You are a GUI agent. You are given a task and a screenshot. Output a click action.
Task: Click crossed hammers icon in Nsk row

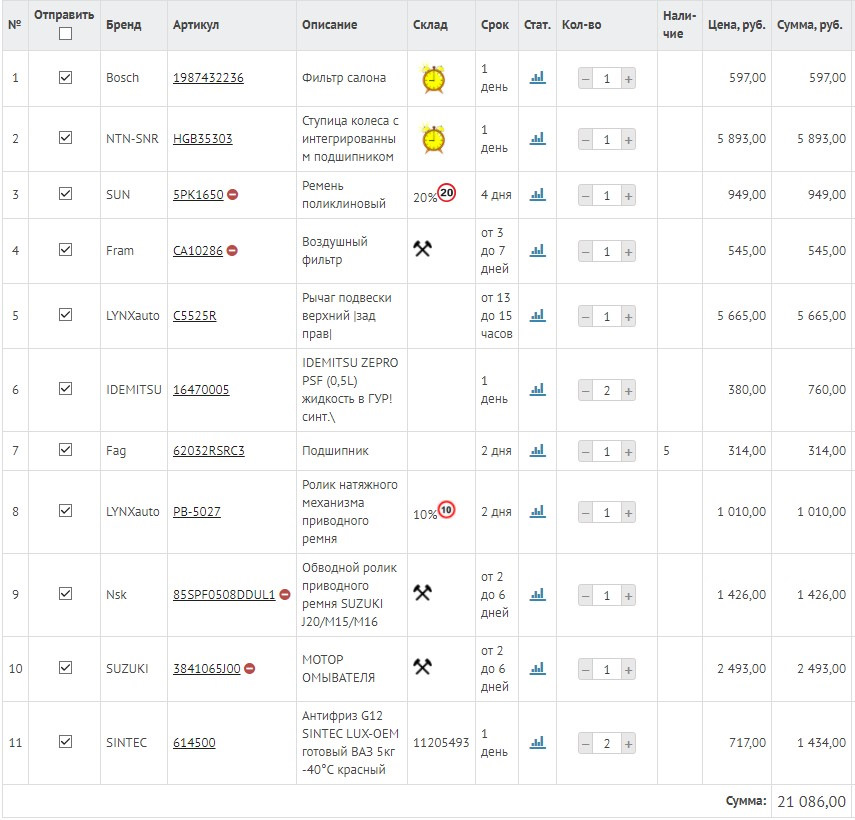click(423, 593)
